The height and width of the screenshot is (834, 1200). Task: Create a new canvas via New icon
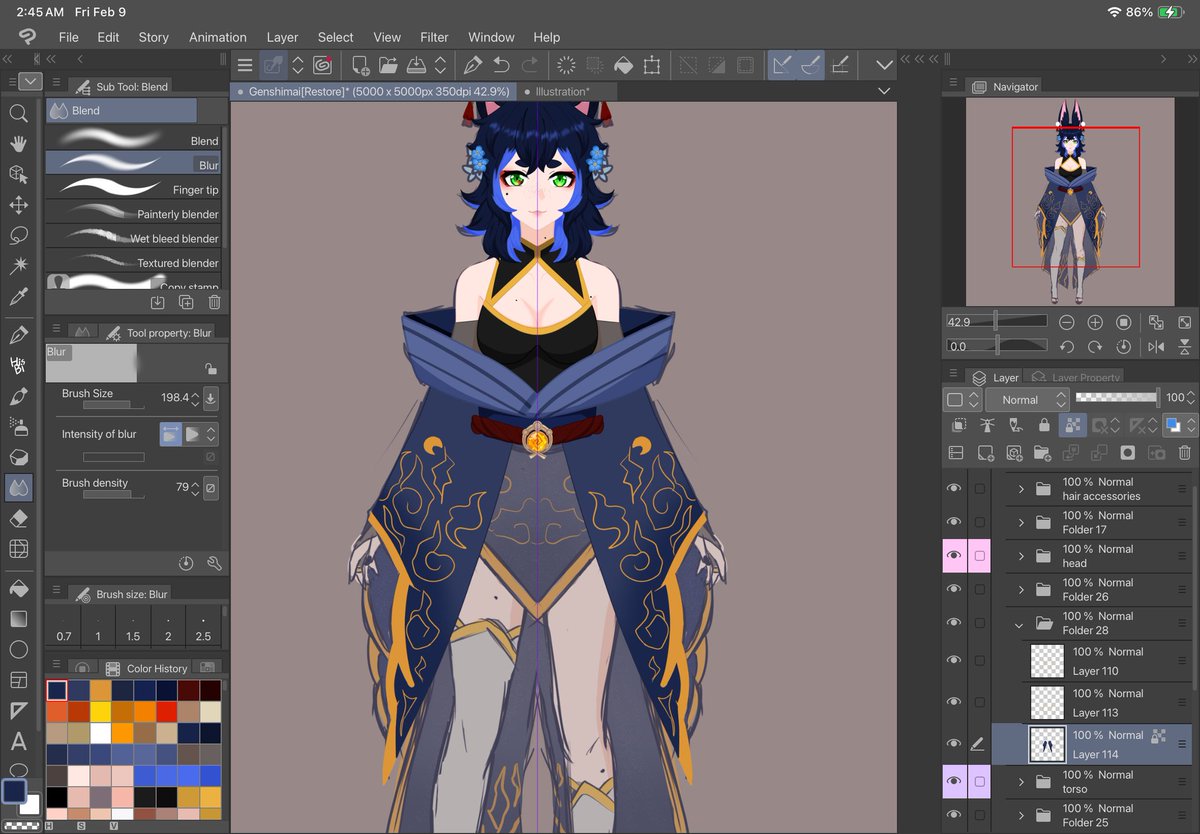pyautogui.click(x=360, y=66)
